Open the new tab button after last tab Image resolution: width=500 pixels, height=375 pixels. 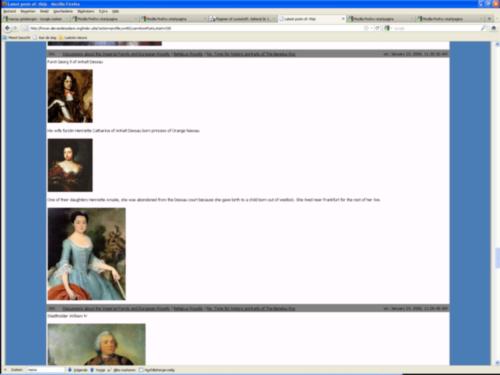[x=489, y=19]
